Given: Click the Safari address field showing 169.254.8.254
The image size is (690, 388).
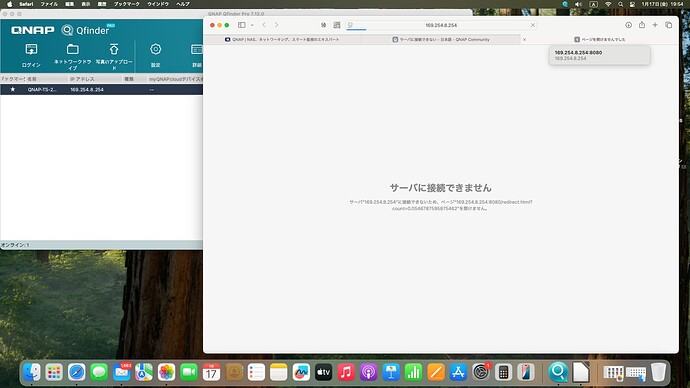Looking at the screenshot, I should click(441, 25).
